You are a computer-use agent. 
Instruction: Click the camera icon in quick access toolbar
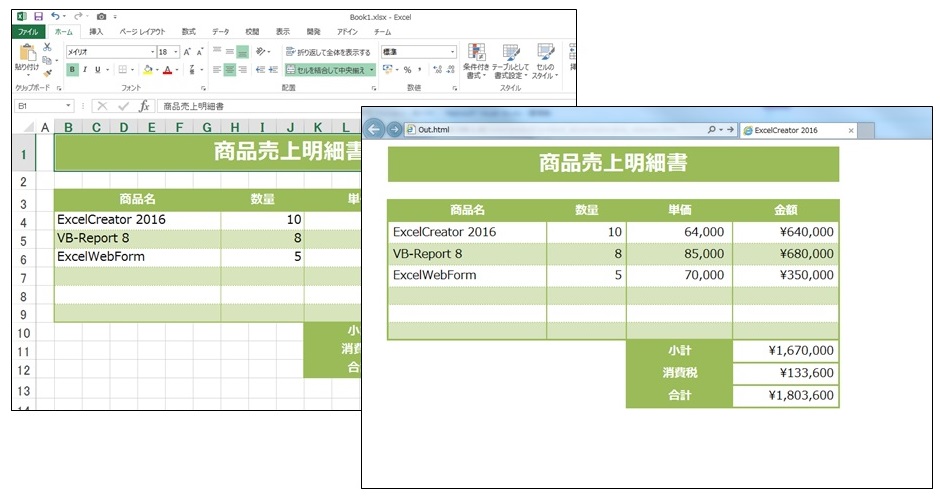click(101, 17)
